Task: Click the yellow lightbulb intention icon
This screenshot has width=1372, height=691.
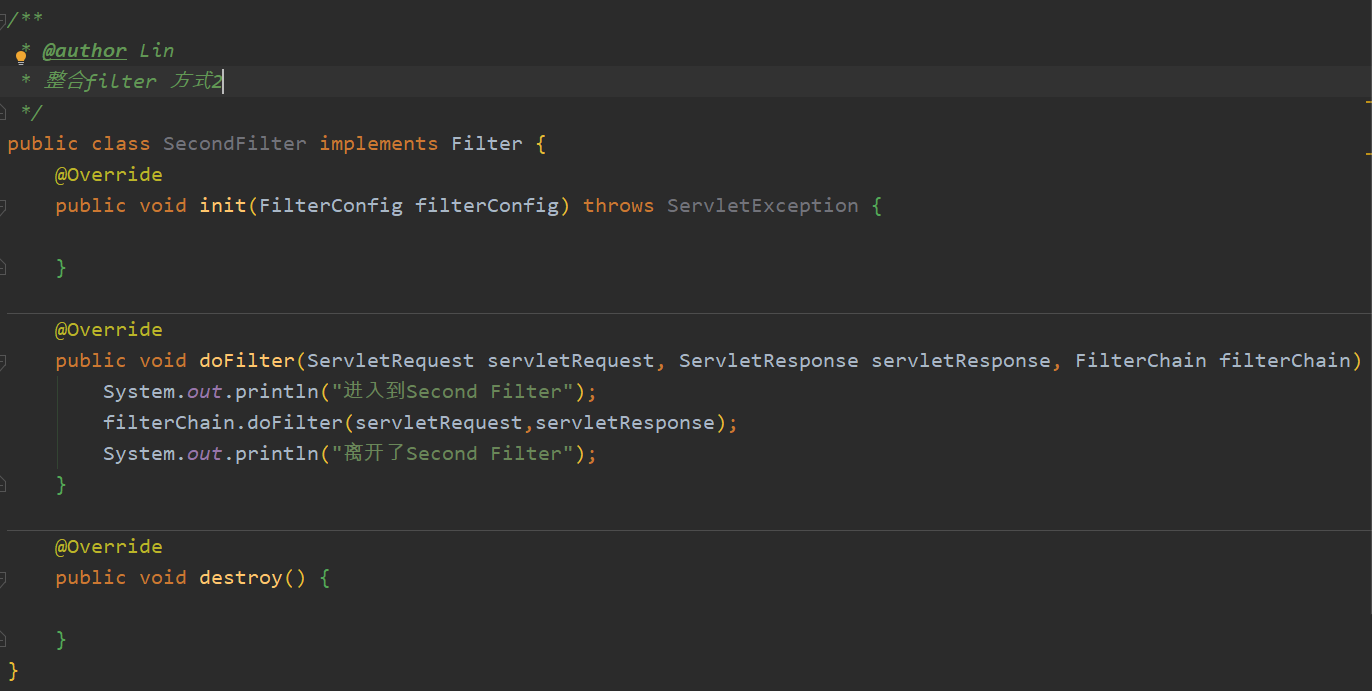Action: click(20, 57)
